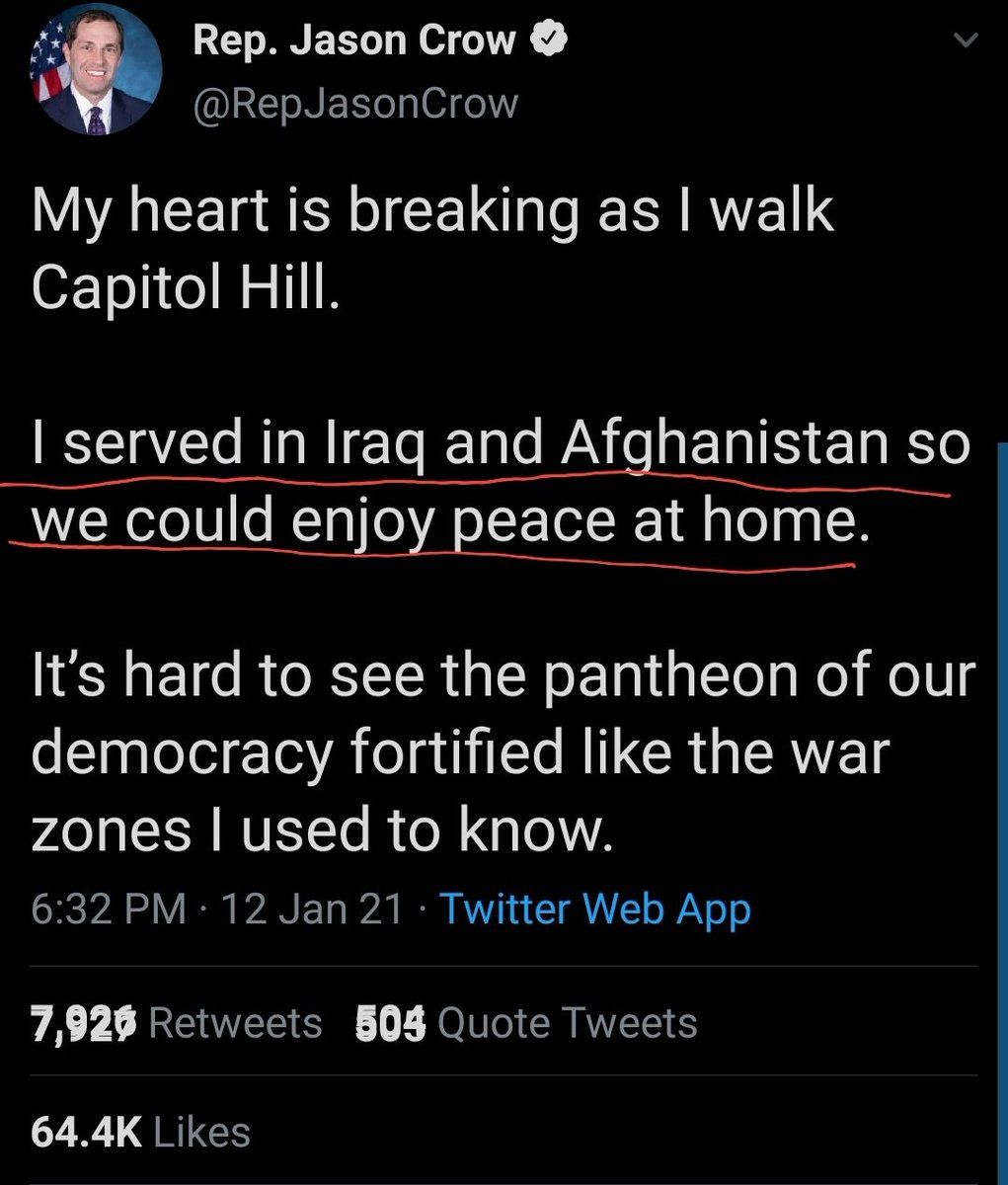
Task: Open the @RepJasonCrow handle link
Action: [x=355, y=102]
